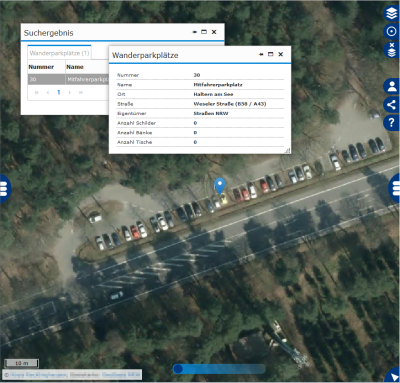Click the Anzahl Bänke label
This screenshot has height=383, width=400.
pos(134,133)
